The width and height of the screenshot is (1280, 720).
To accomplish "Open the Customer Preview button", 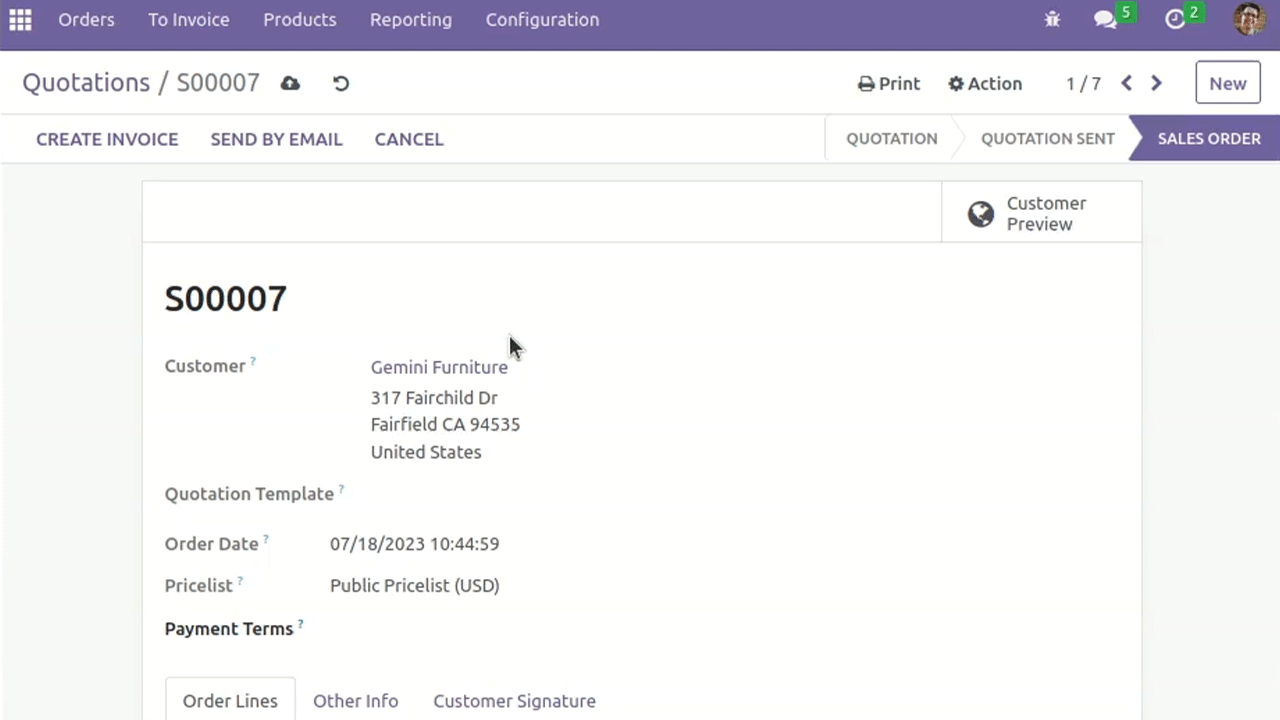I will pyautogui.click(x=1041, y=213).
